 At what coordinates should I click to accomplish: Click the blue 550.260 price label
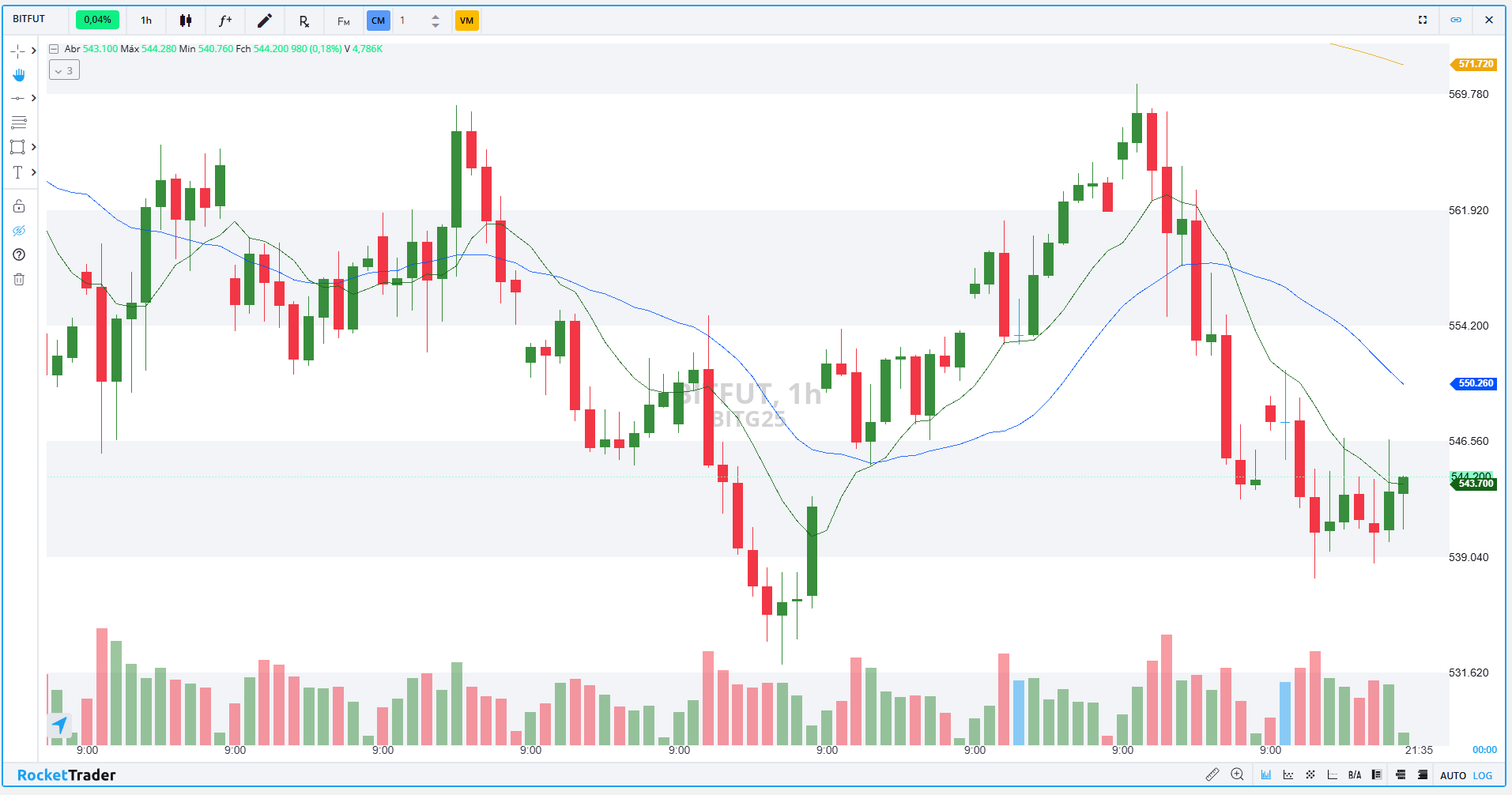(1475, 383)
